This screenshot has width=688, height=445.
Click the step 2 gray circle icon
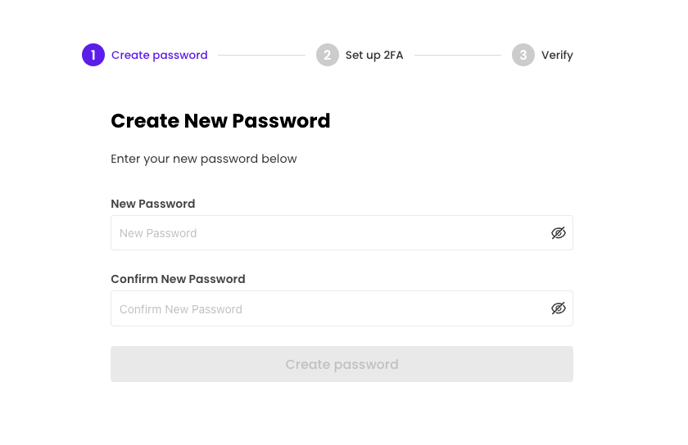pyautogui.click(x=327, y=55)
